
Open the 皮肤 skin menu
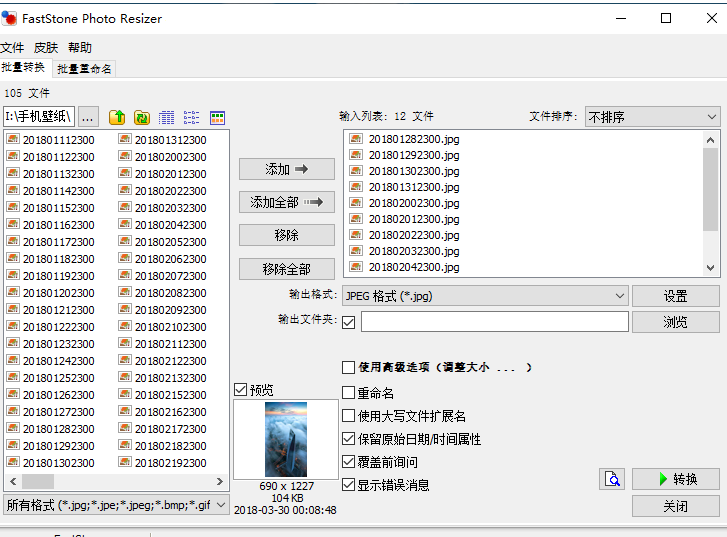tap(46, 48)
